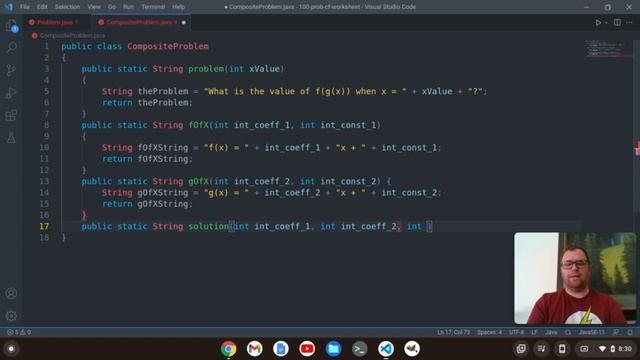Open the Search view in the activity bar

pos(11,48)
